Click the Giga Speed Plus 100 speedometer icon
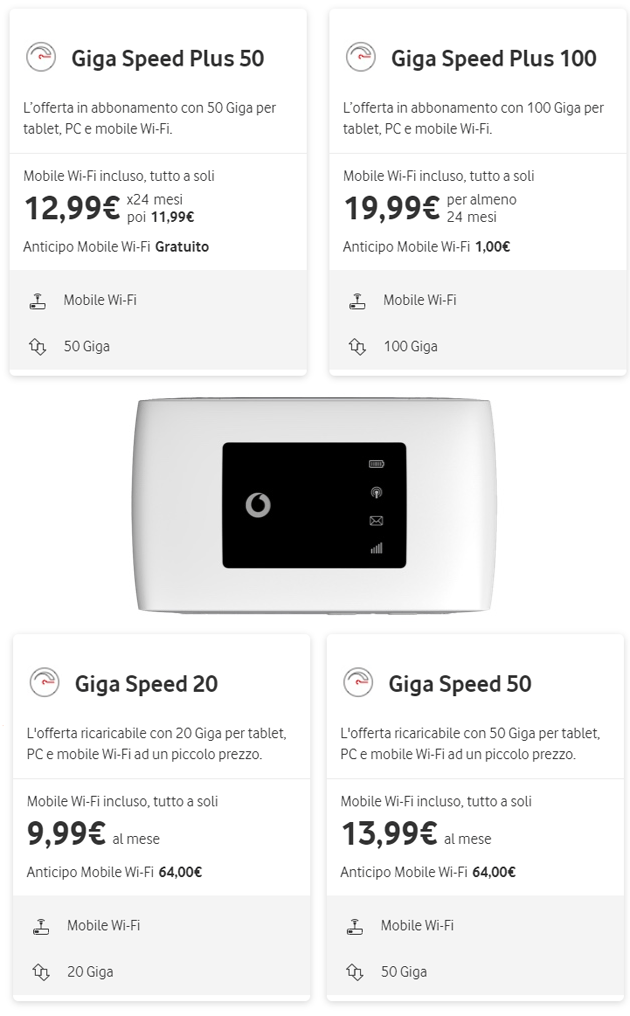 point(360,58)
